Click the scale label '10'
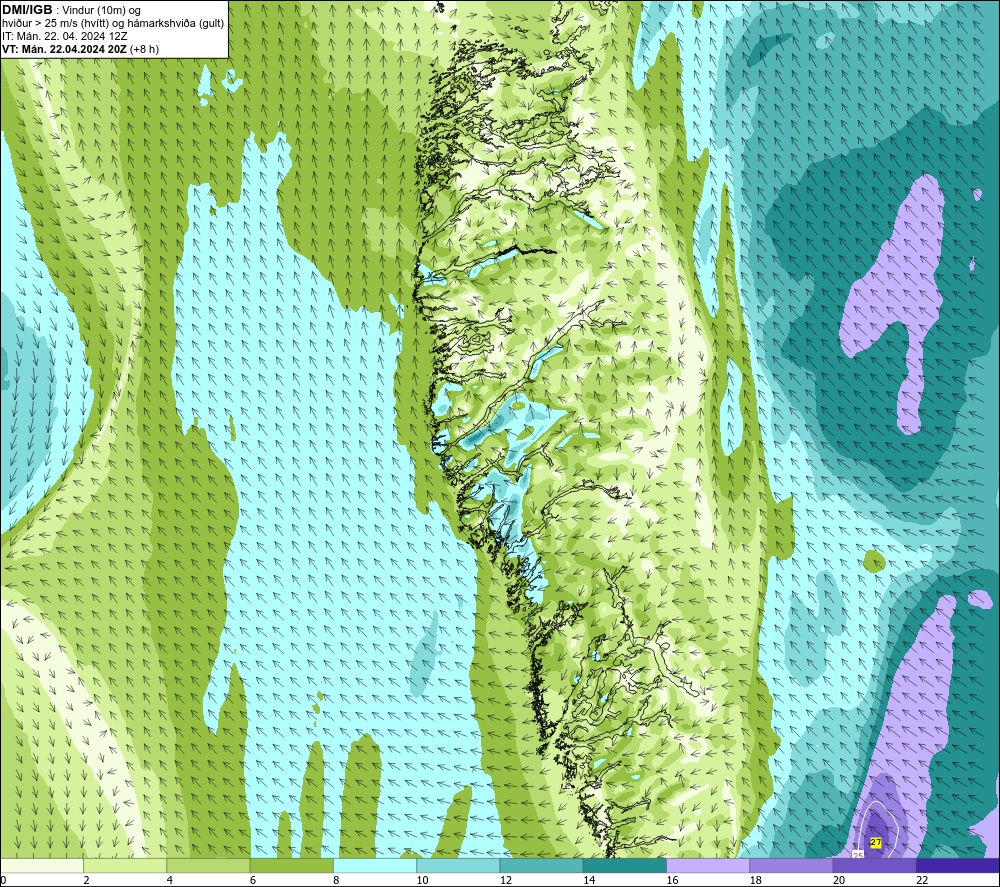 422,880
